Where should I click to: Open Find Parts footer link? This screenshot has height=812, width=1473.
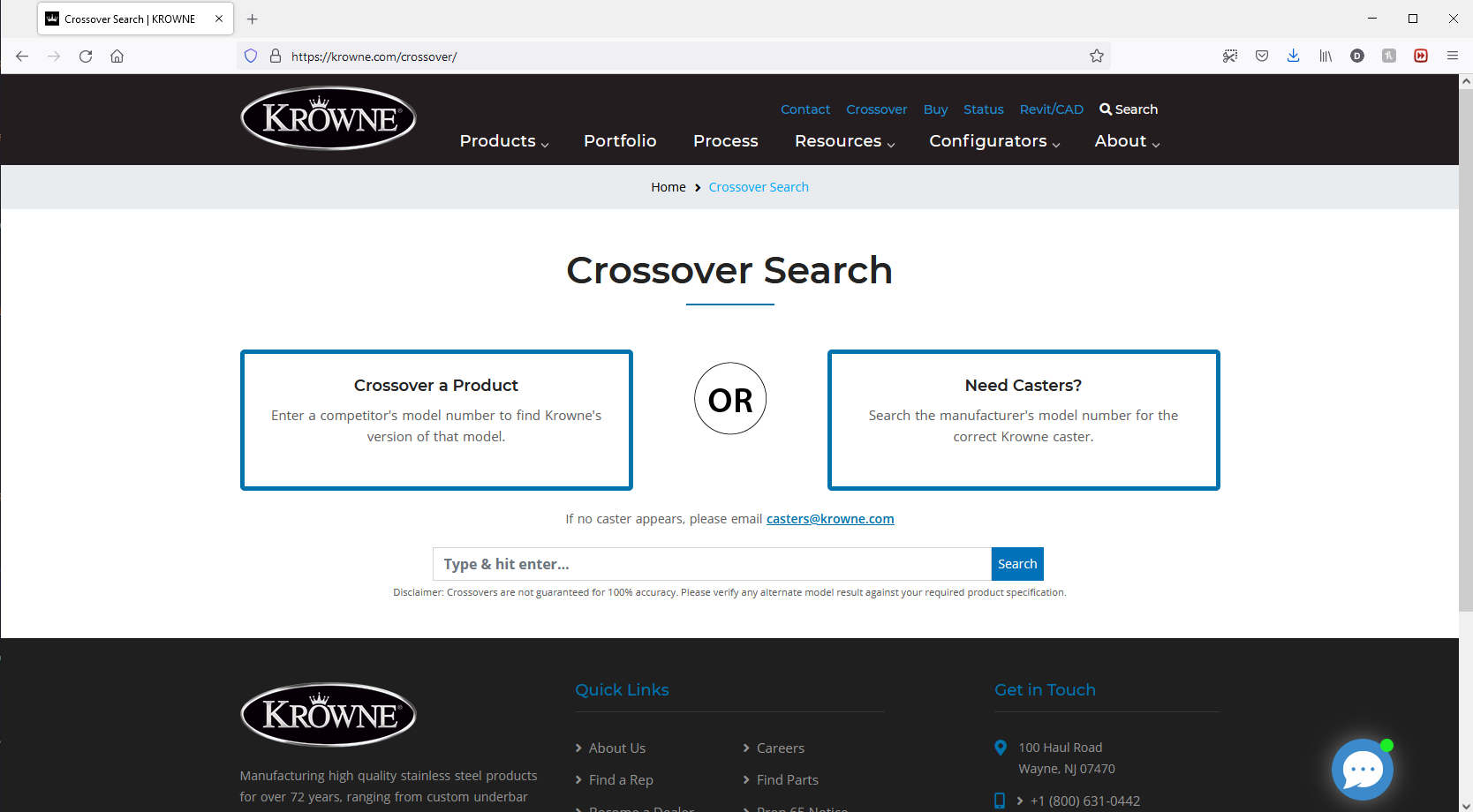coord(788,780)
